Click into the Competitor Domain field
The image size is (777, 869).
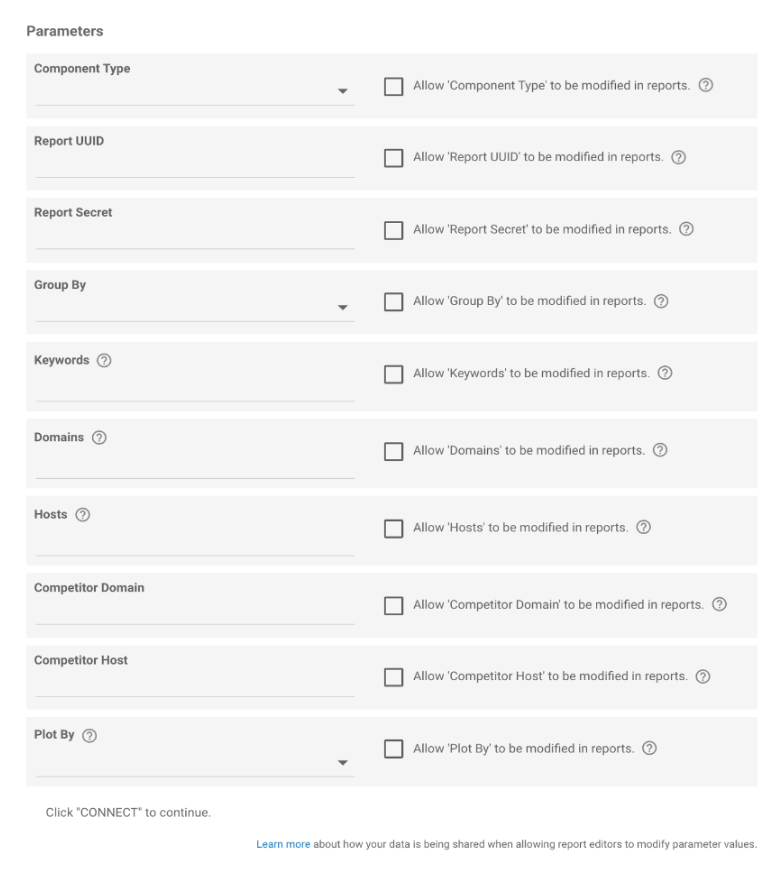click(194, 612)
